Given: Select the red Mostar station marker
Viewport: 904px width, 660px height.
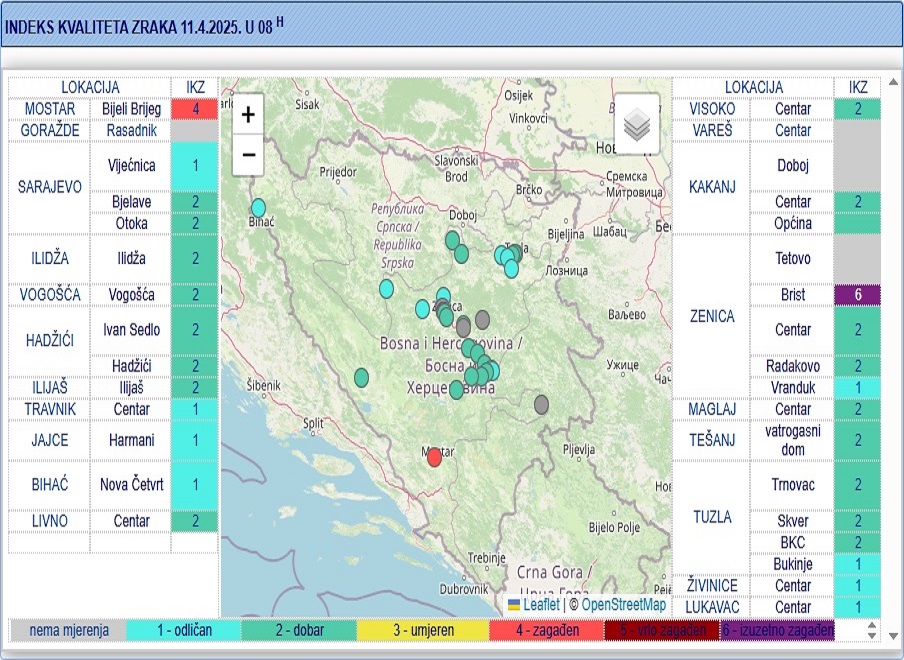Looking at the screenshot, I should tap(434, 458).
